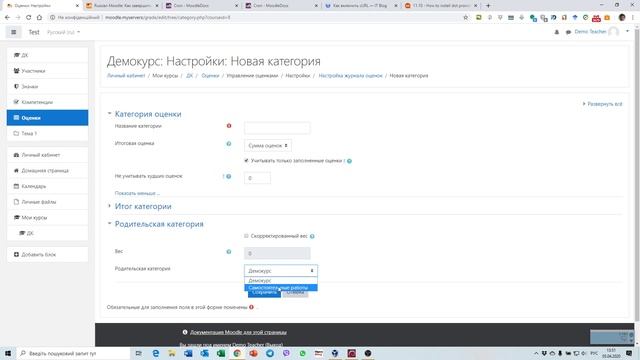Switch to the IT Blog tab
Viewport: 640px width, 360px height.
(x=360, y=6)
